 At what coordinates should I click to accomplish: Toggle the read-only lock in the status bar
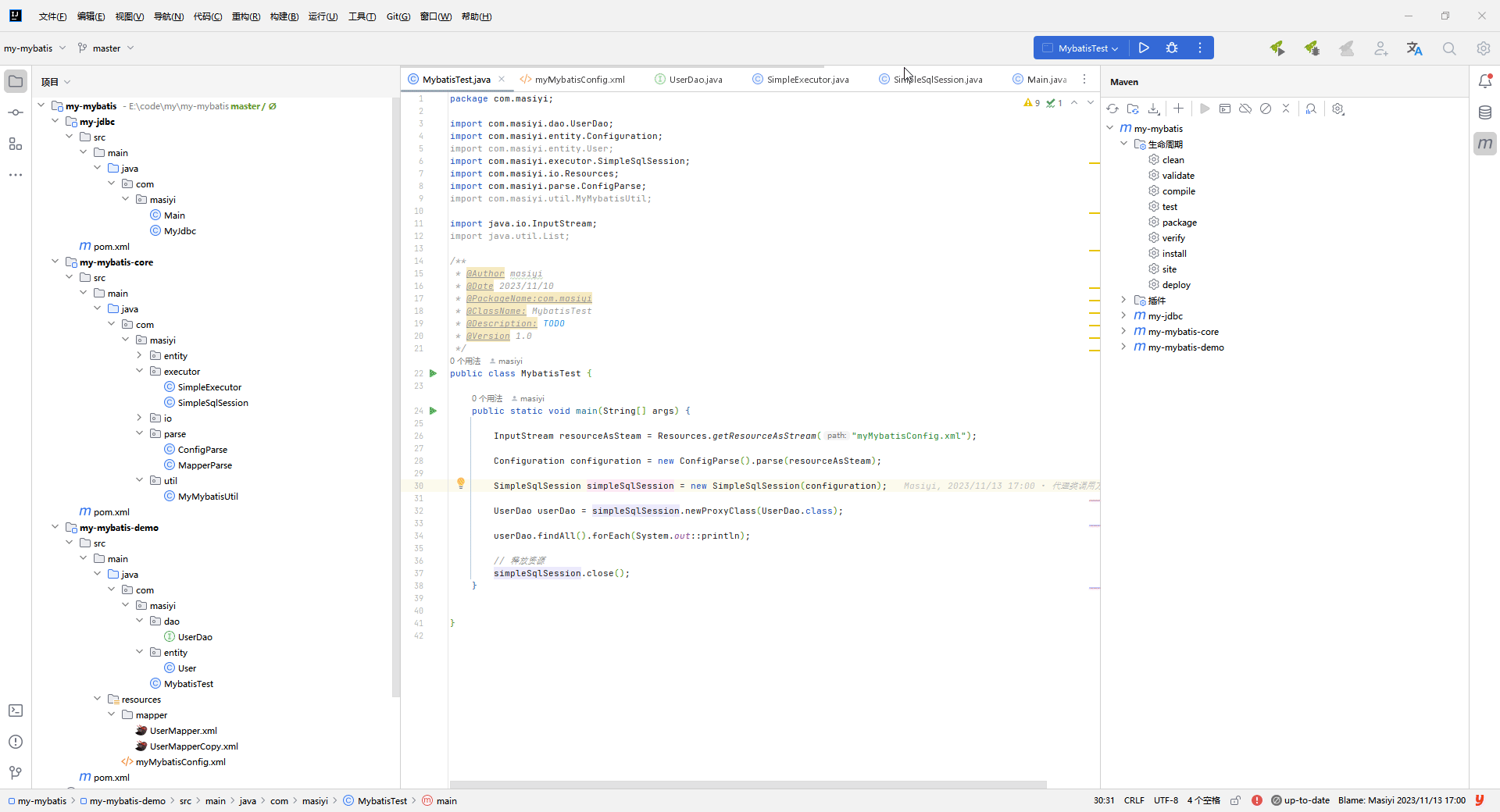[1235, 800]
